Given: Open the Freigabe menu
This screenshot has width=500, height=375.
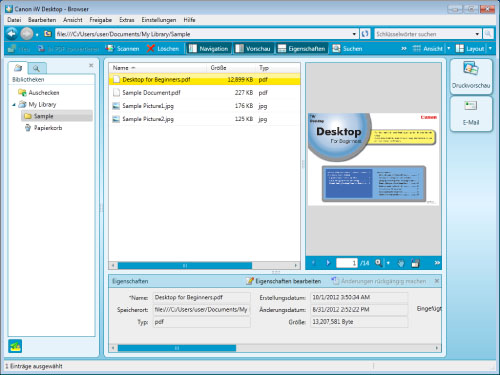Looking at the screenshot, I should click(x=100, y=20).
